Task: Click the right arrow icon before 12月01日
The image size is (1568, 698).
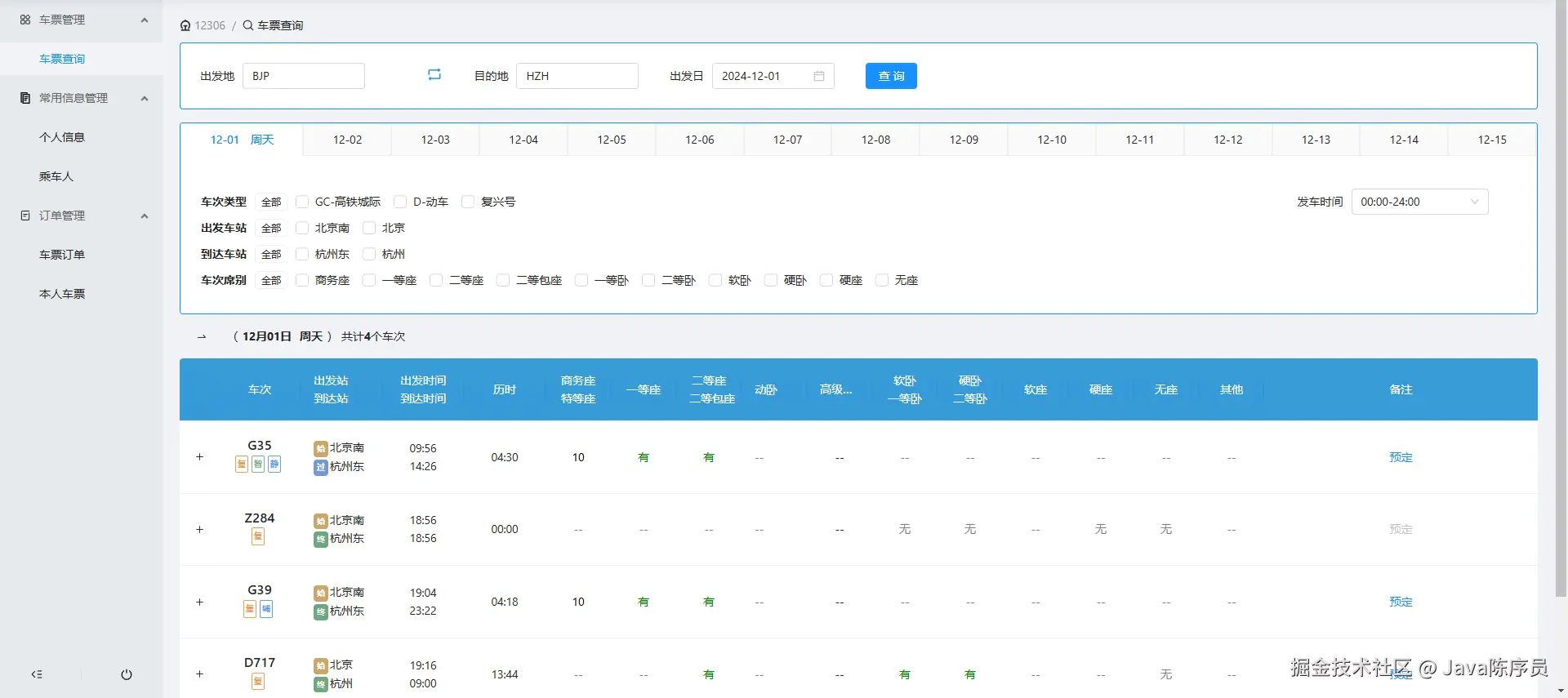Action: point(202,336)
